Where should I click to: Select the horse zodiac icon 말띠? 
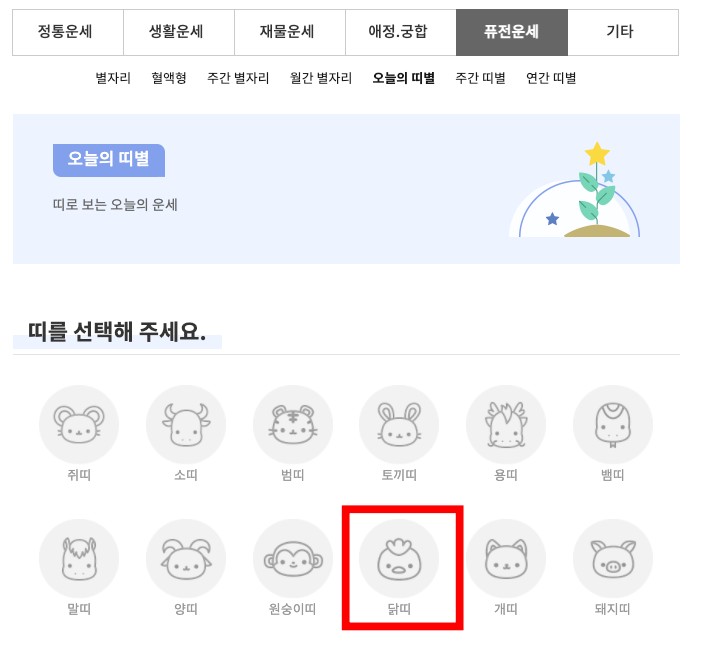pos(79,559)
